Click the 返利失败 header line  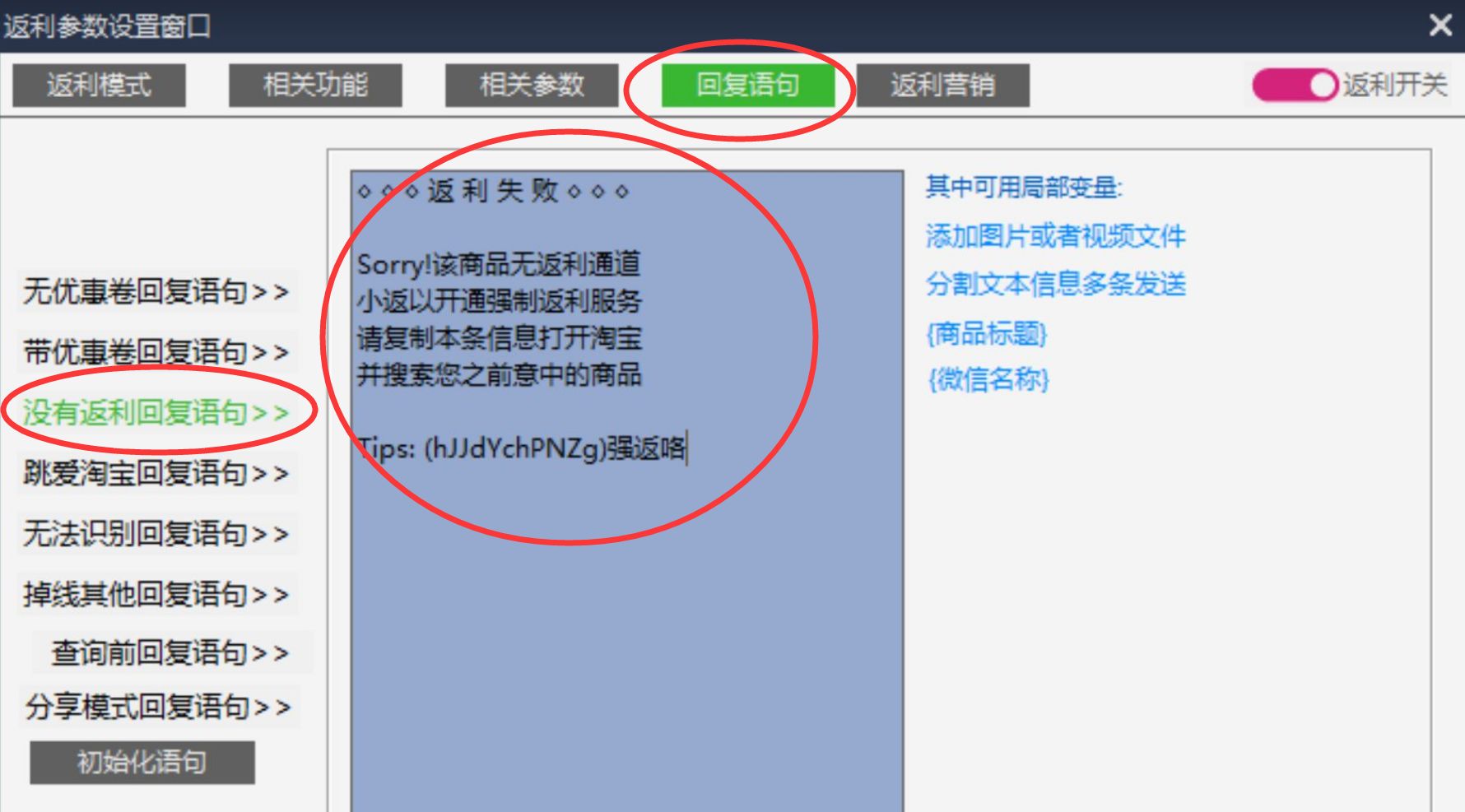pos(494,191)
